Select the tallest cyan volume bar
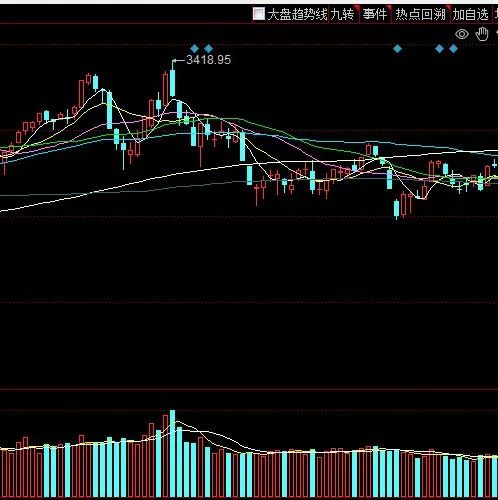The height and width of the screenshot is (500, 498). coord(172,453)
